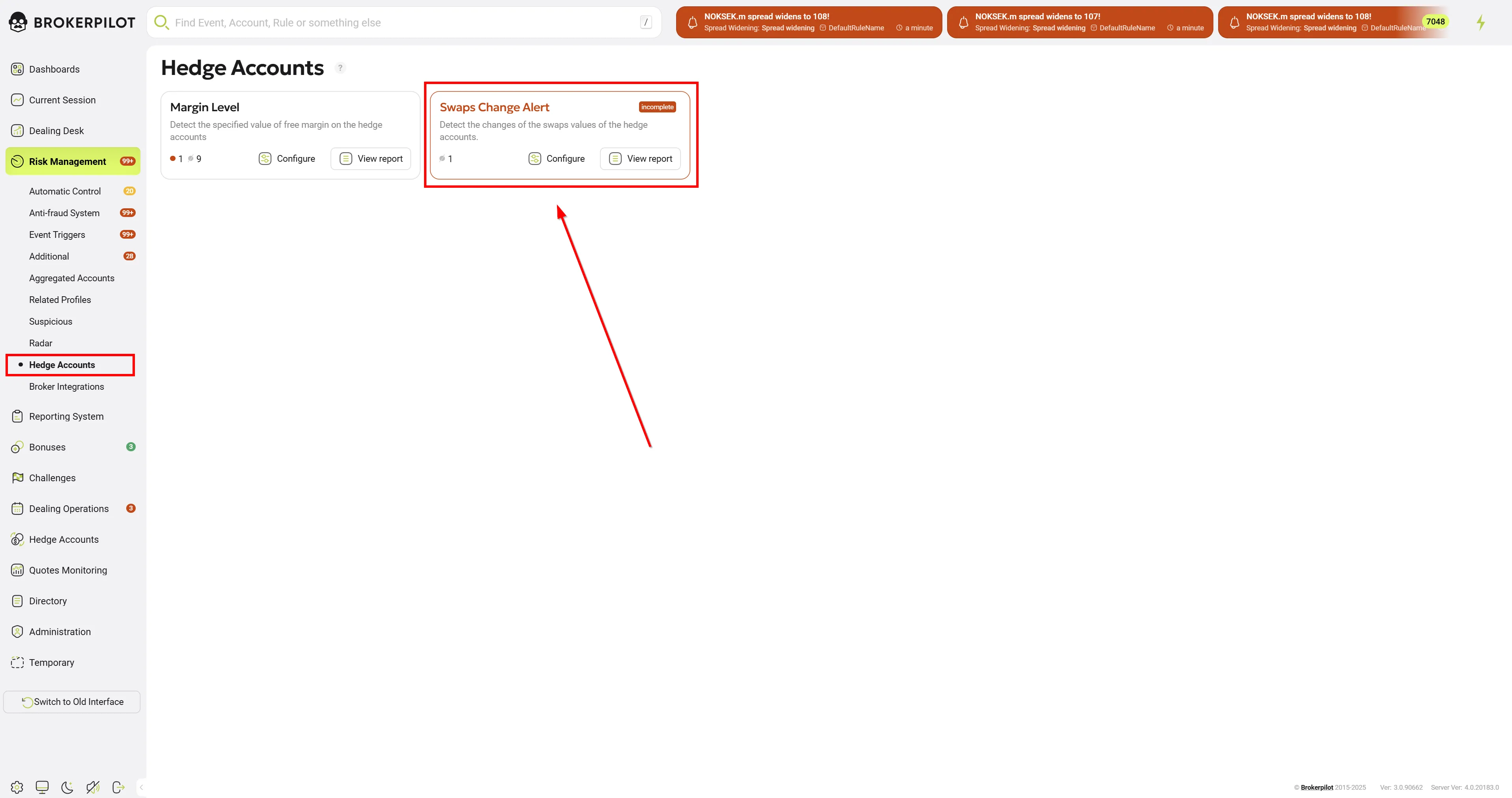Focus the Find Event, Account, Rule search field
This screenshot has height=798, width=1512.
pos(404,22)
